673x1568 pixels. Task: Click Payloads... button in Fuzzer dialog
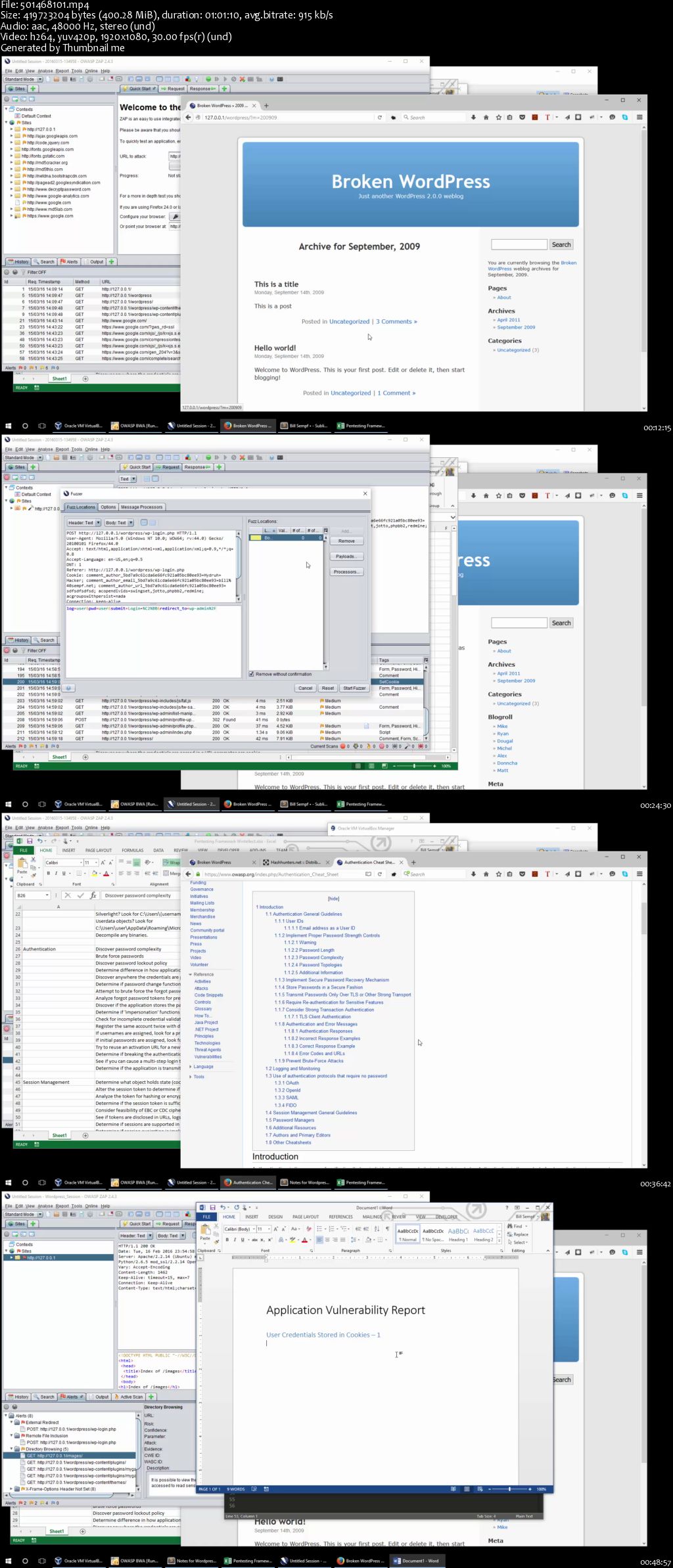(x=346, y=556)
